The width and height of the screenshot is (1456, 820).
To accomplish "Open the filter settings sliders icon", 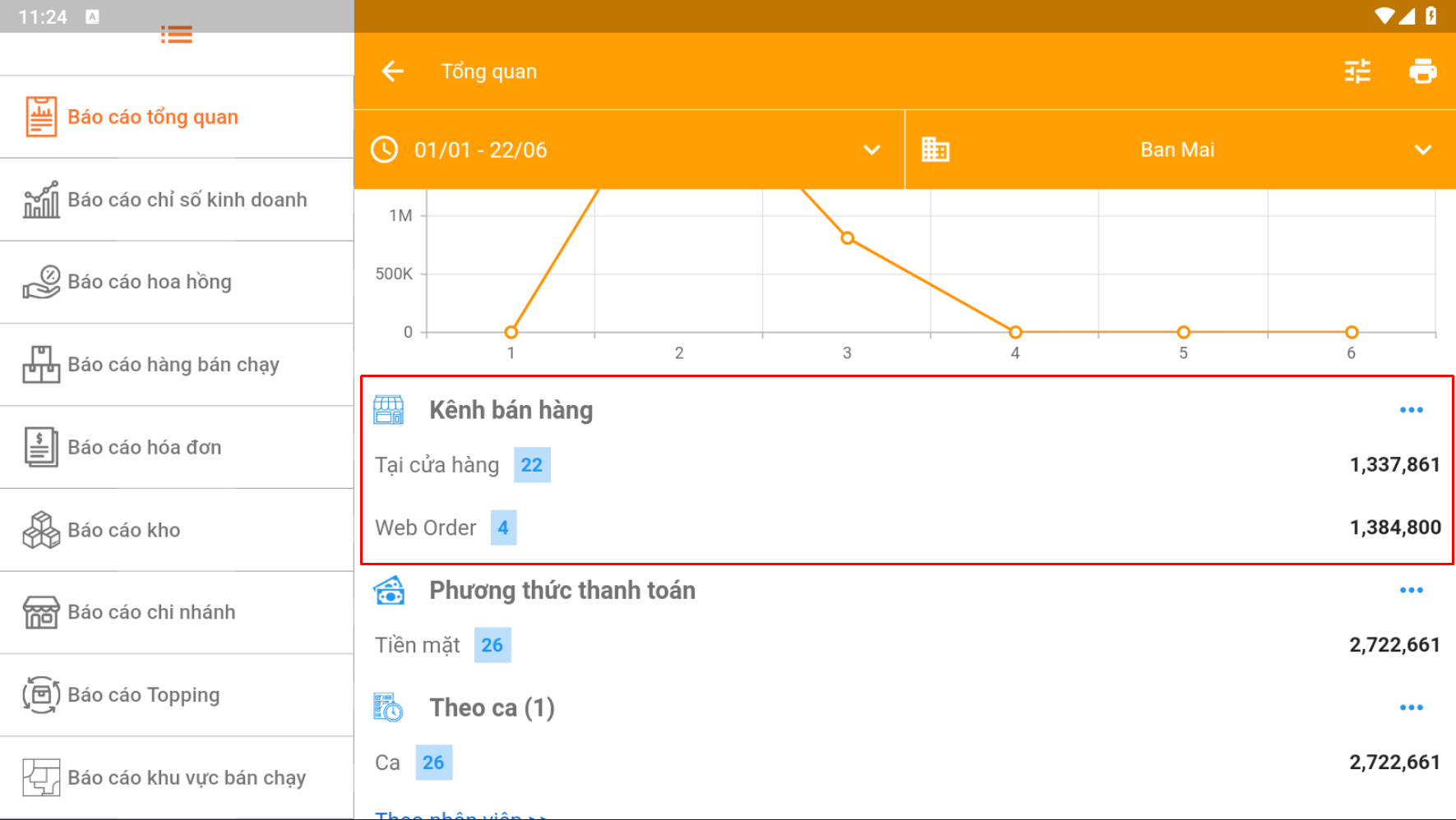I will tap(1357, 71).
